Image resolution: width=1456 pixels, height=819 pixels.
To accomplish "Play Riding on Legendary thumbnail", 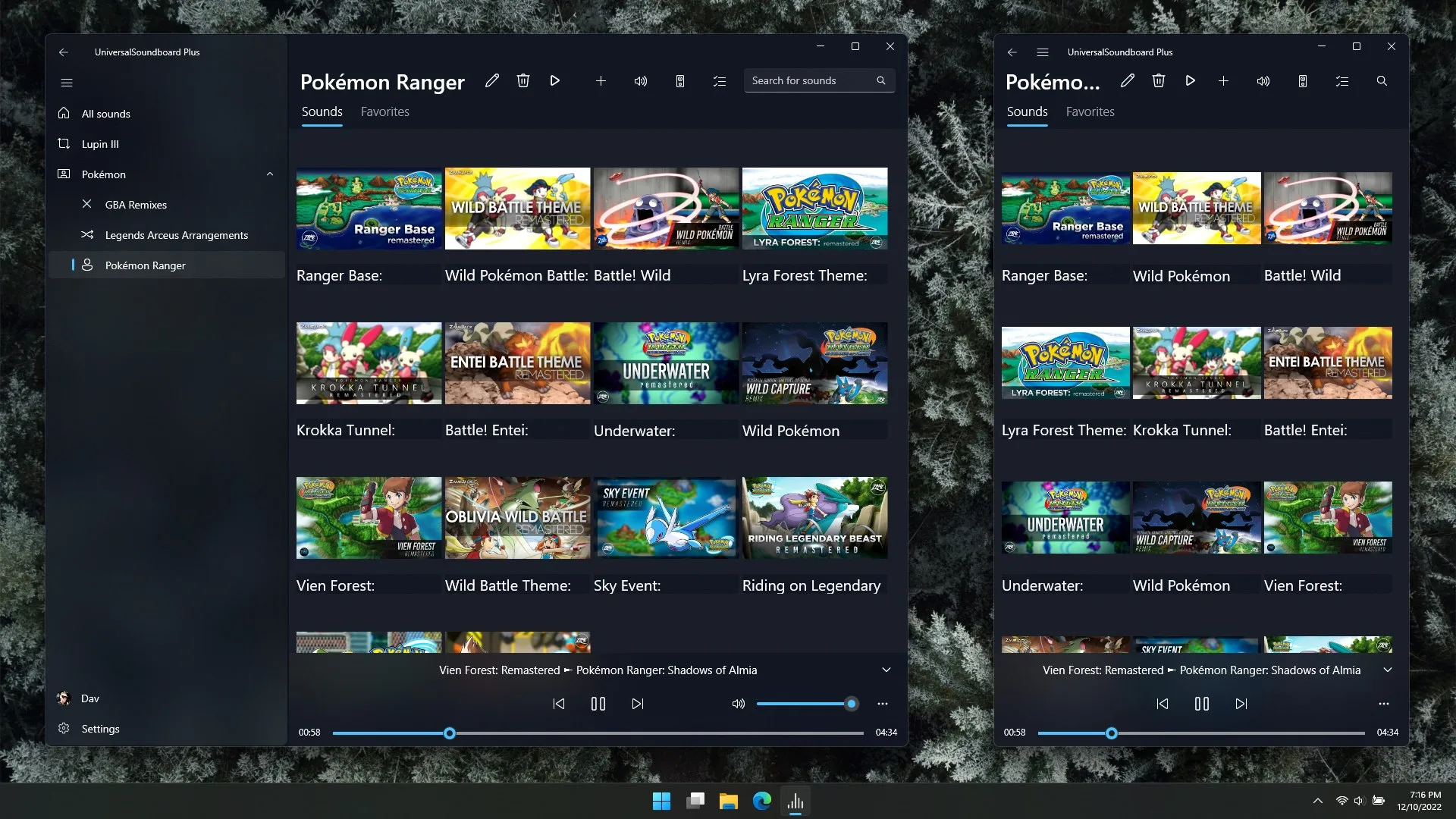I will pos(815,518).
